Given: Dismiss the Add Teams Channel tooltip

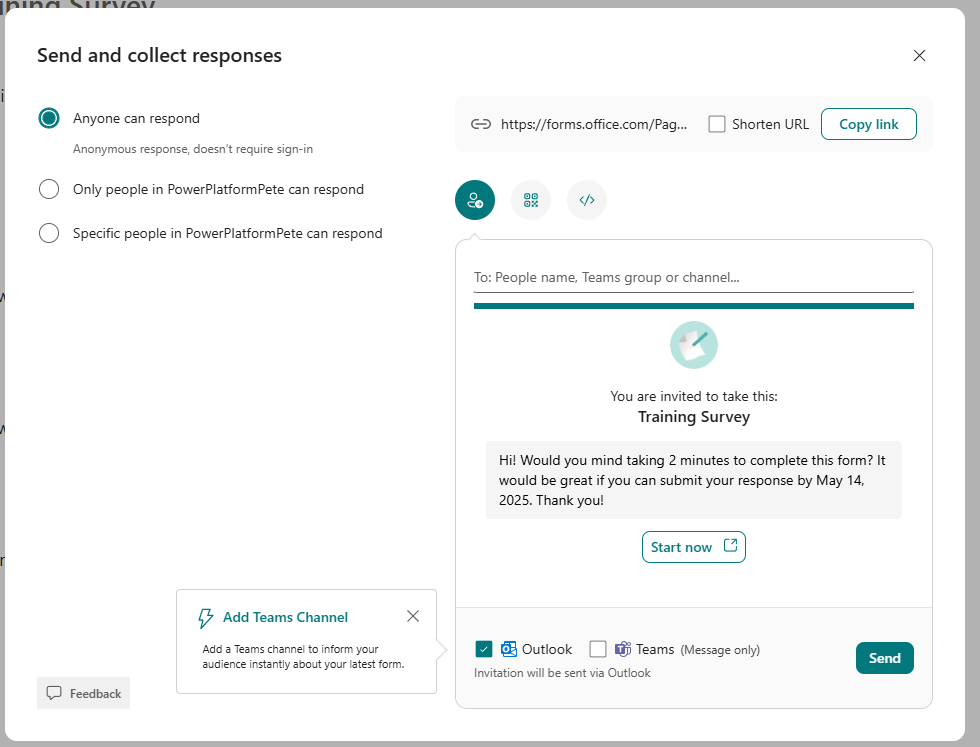Looking at the screenshot, I should coord(413,616).
